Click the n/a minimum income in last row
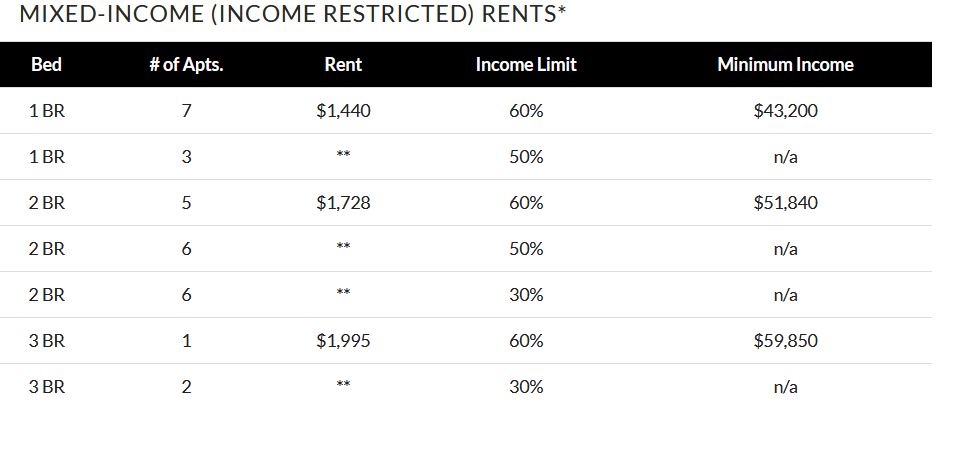Image resolution: width=960 pixels, height=455 pixels. click(785, 387)
